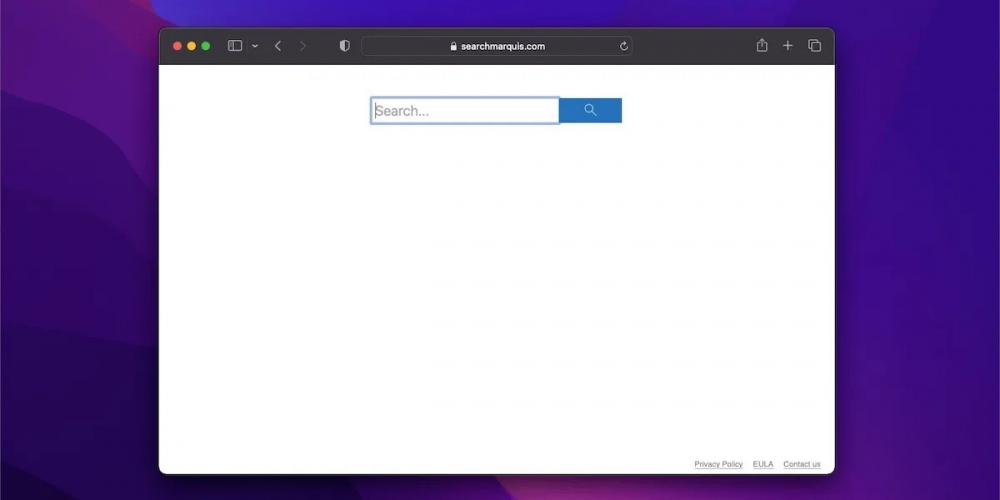Click the purple desktop wallpaper
Screen dimensions: 1000x500
80,250
